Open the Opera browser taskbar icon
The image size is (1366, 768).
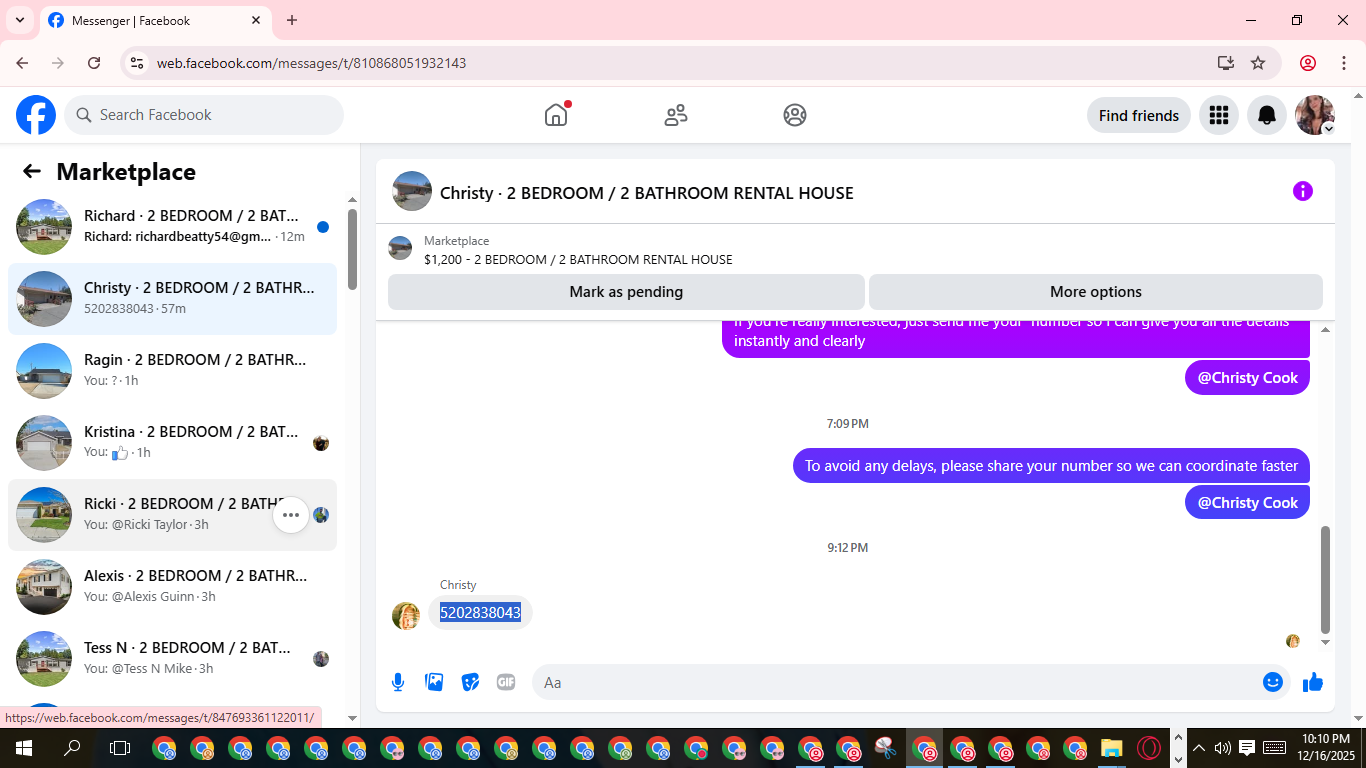(1150, 748)
